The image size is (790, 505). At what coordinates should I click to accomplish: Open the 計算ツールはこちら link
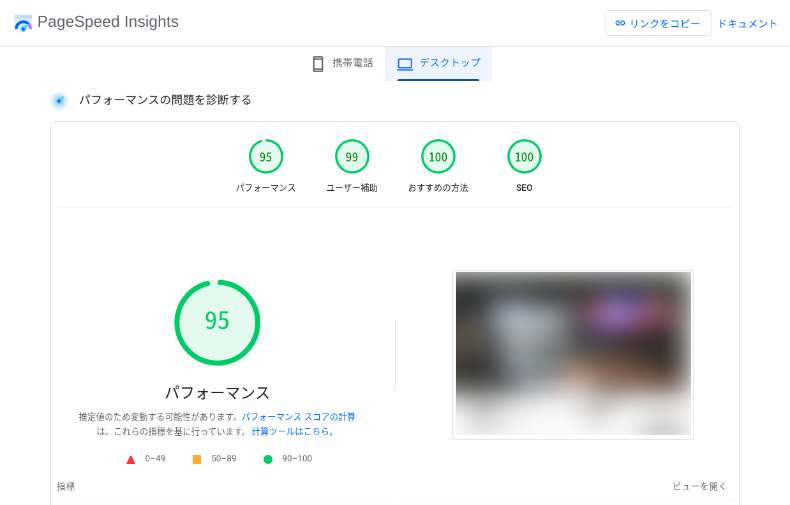[x=293, y=431]
